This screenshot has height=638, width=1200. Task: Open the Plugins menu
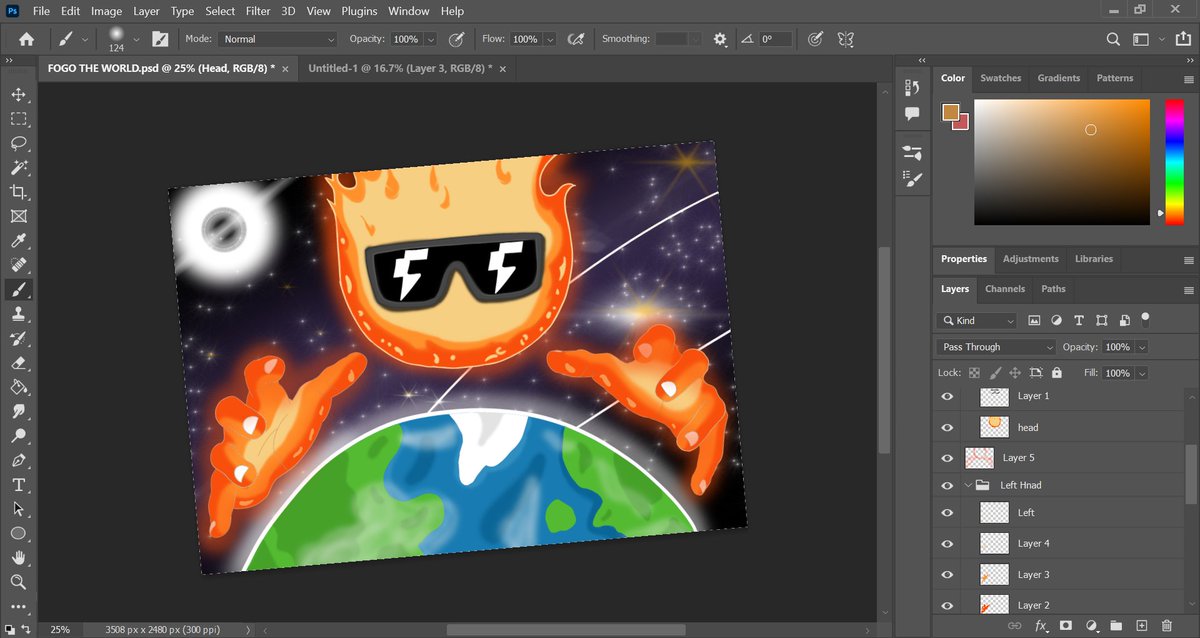tap(357, 11)
